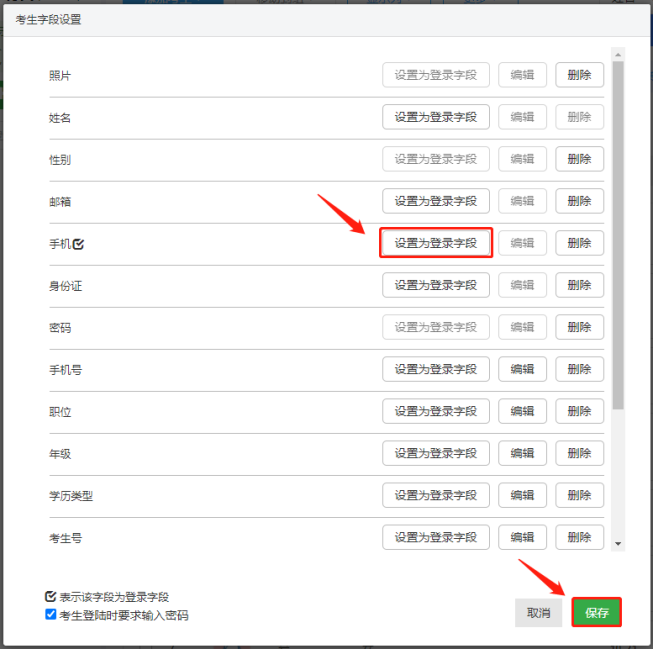
Task: Set 姓名 as login field
Action: [x=436, y=117]
